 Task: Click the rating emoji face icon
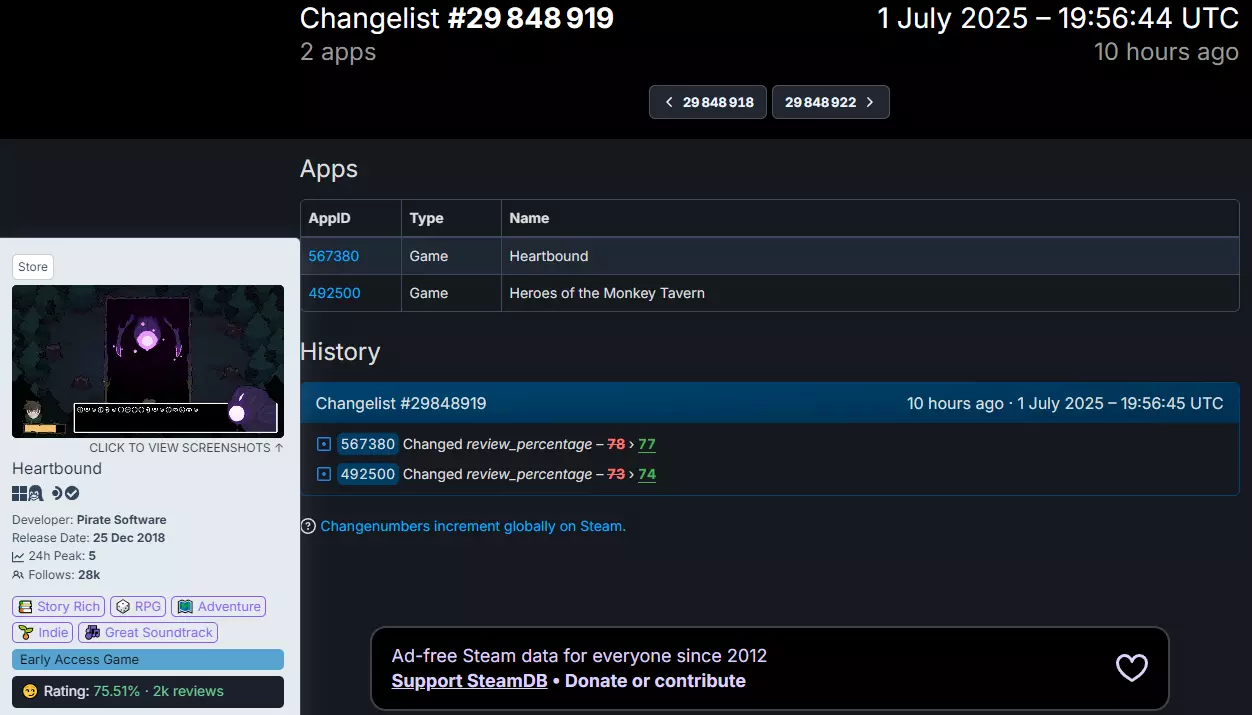30,691
